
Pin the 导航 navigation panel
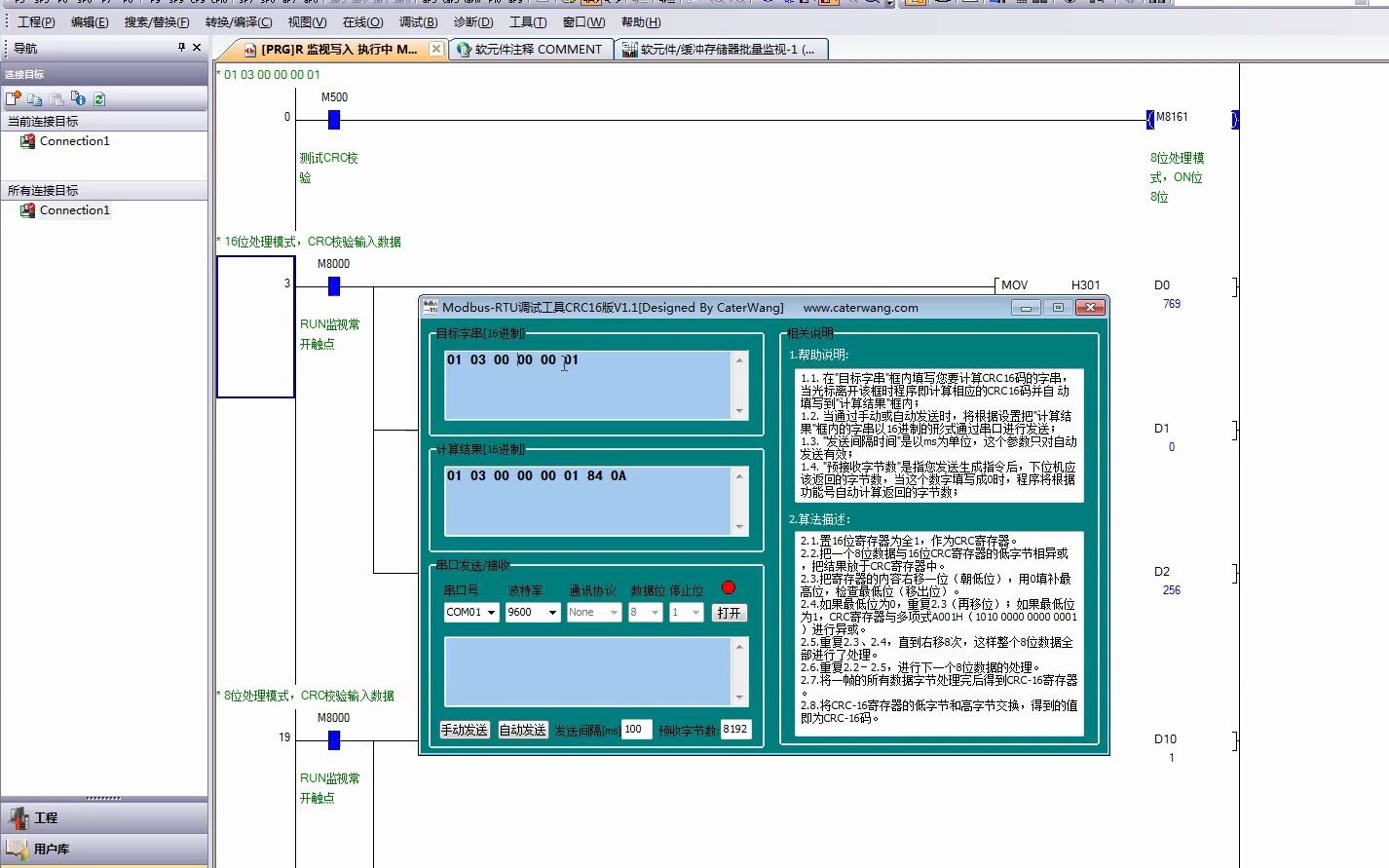[181, 47]
